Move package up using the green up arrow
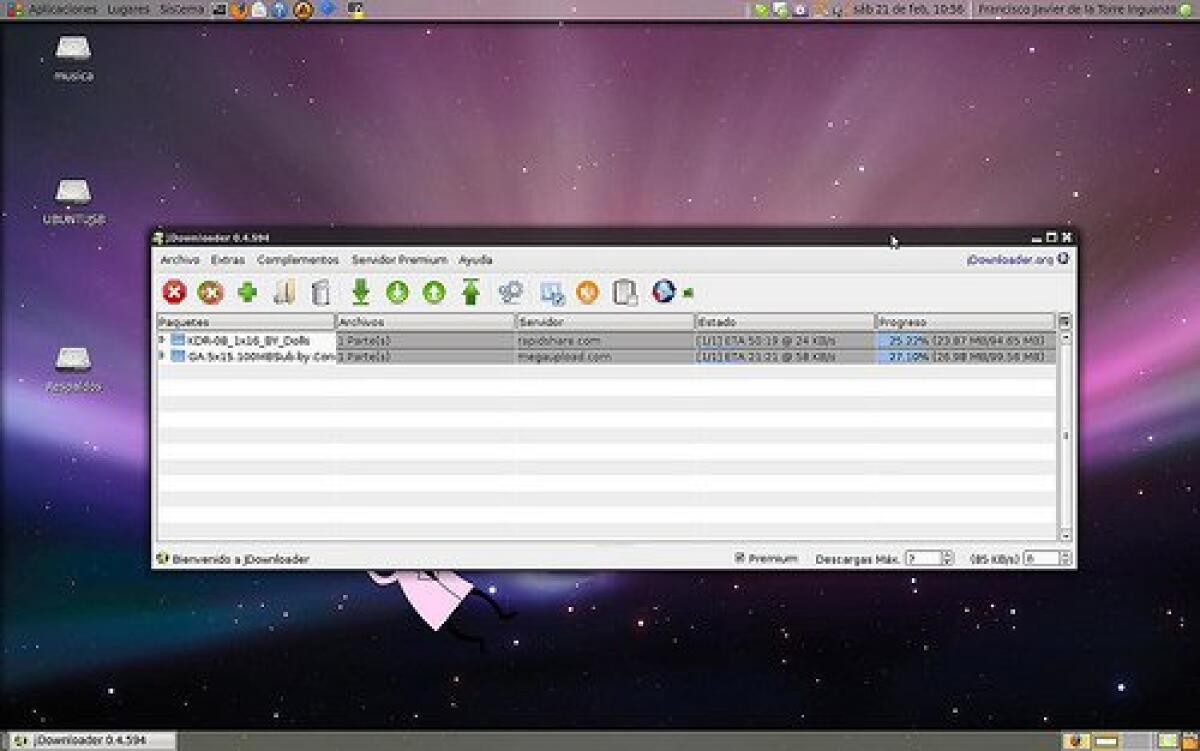Screen dimensions: 1200x751 coord(432,291)
